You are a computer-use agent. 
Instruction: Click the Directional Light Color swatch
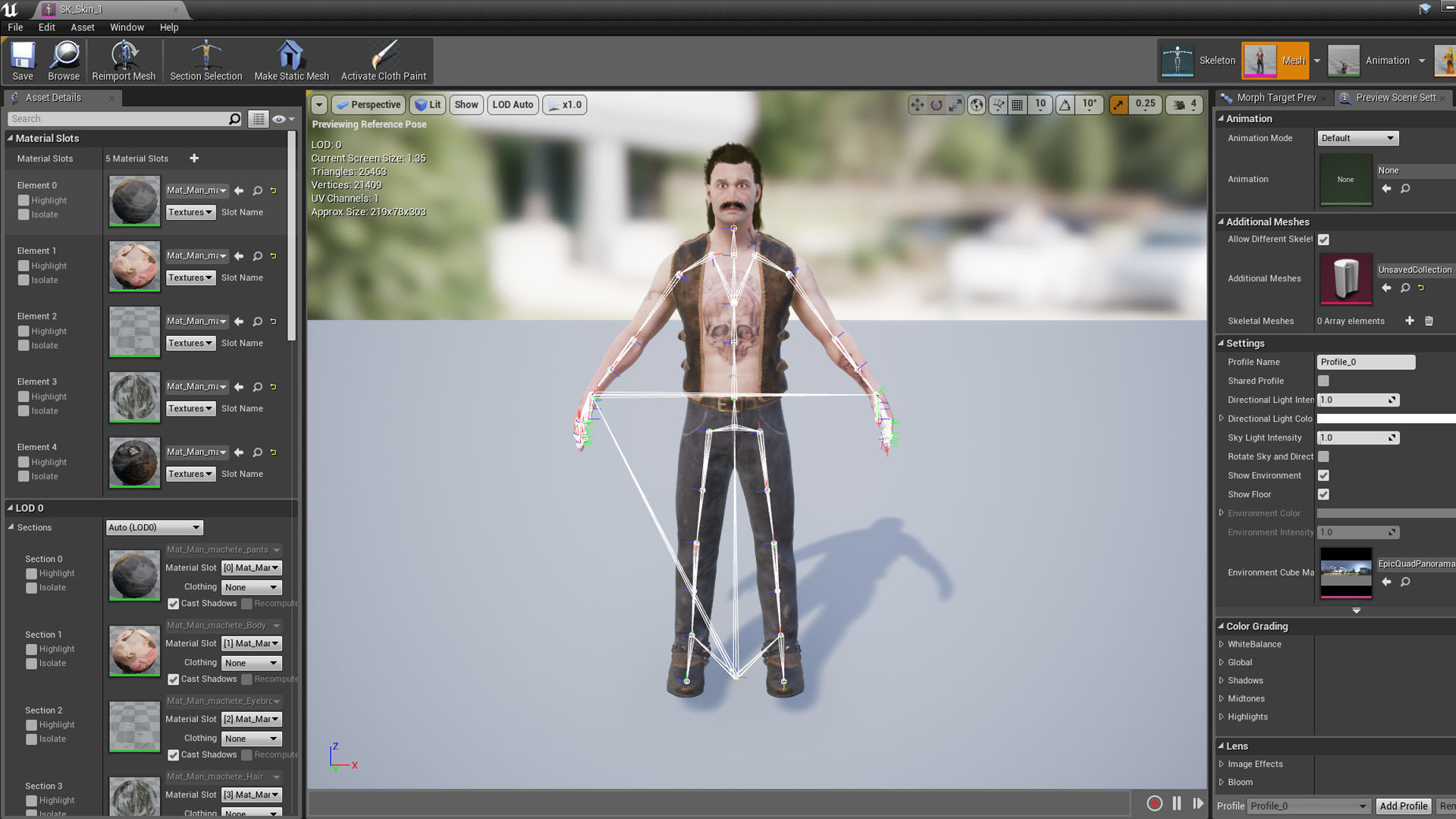(x=1385, y=419)
